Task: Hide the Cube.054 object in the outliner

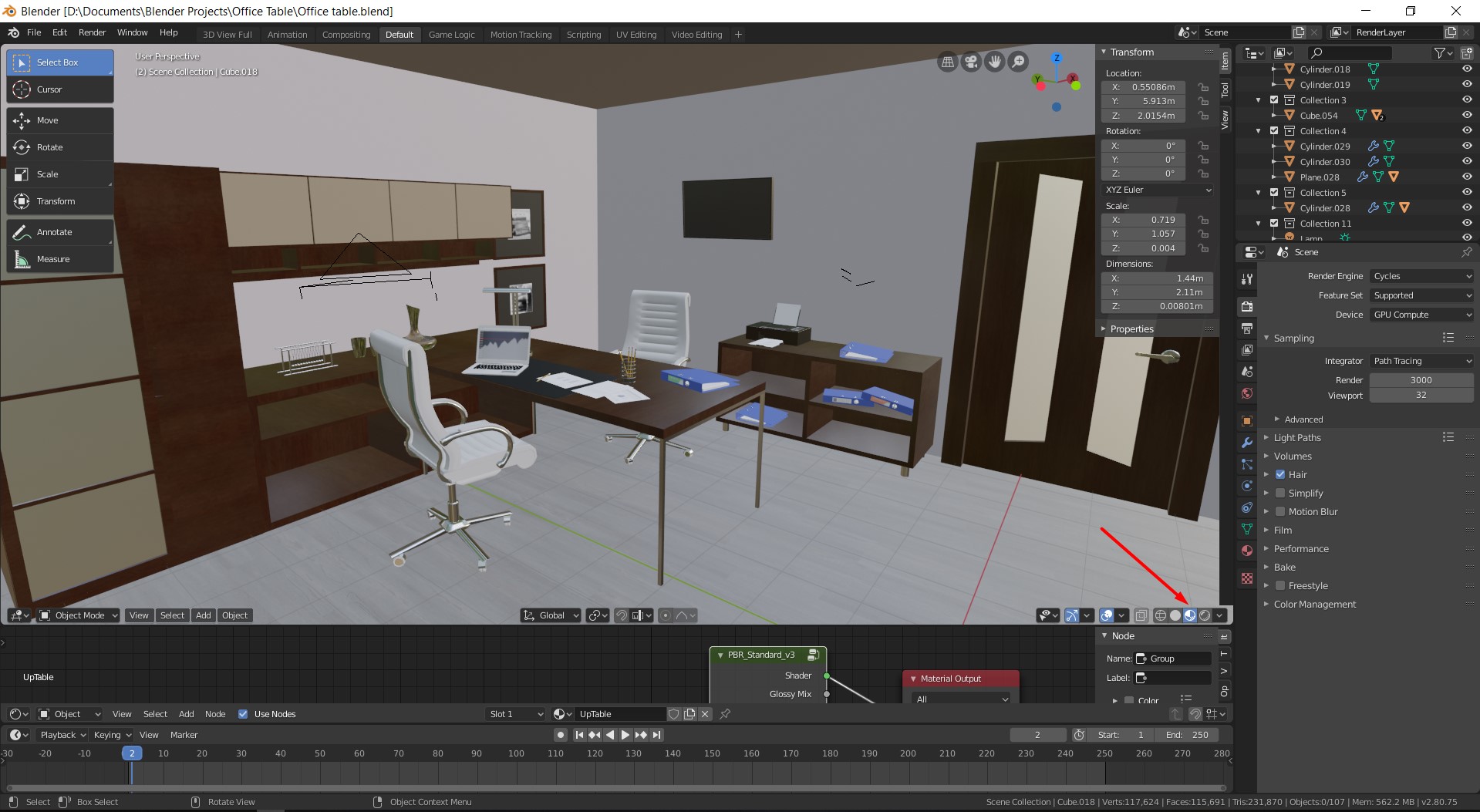Action: tap(1466, 115)
